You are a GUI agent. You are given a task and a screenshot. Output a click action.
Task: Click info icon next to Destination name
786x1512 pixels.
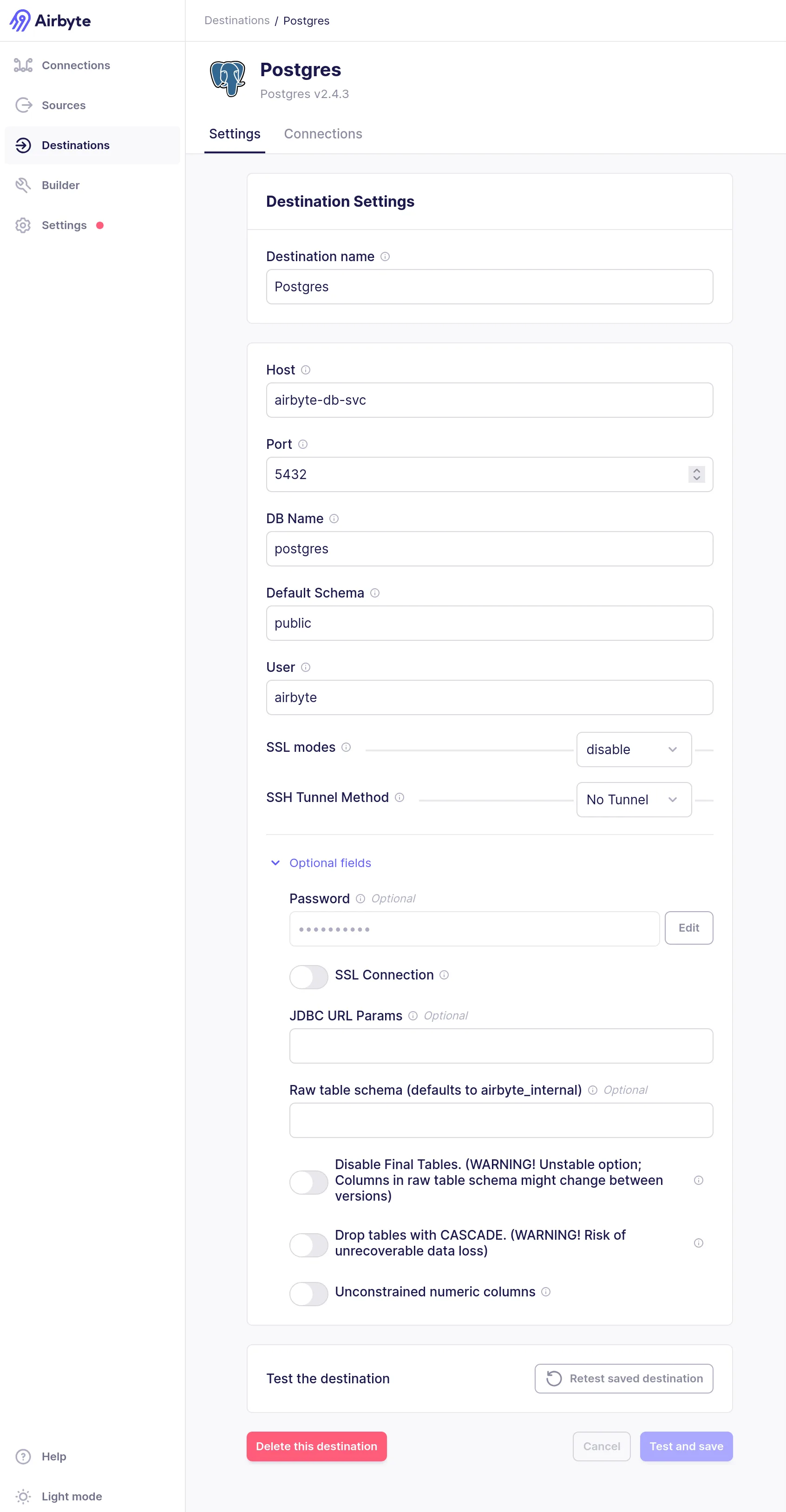[x=385, y=256]
